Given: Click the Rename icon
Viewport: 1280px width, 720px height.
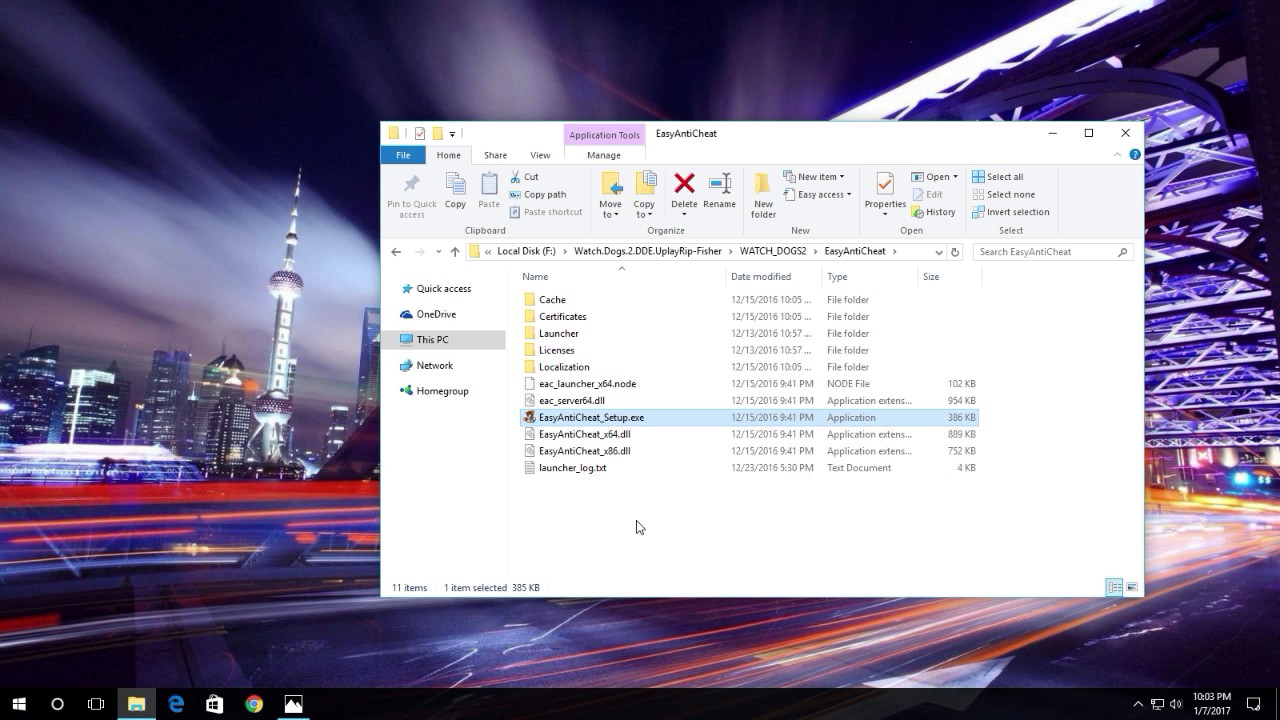Looking at the screenshot, I should click(719, 184).
